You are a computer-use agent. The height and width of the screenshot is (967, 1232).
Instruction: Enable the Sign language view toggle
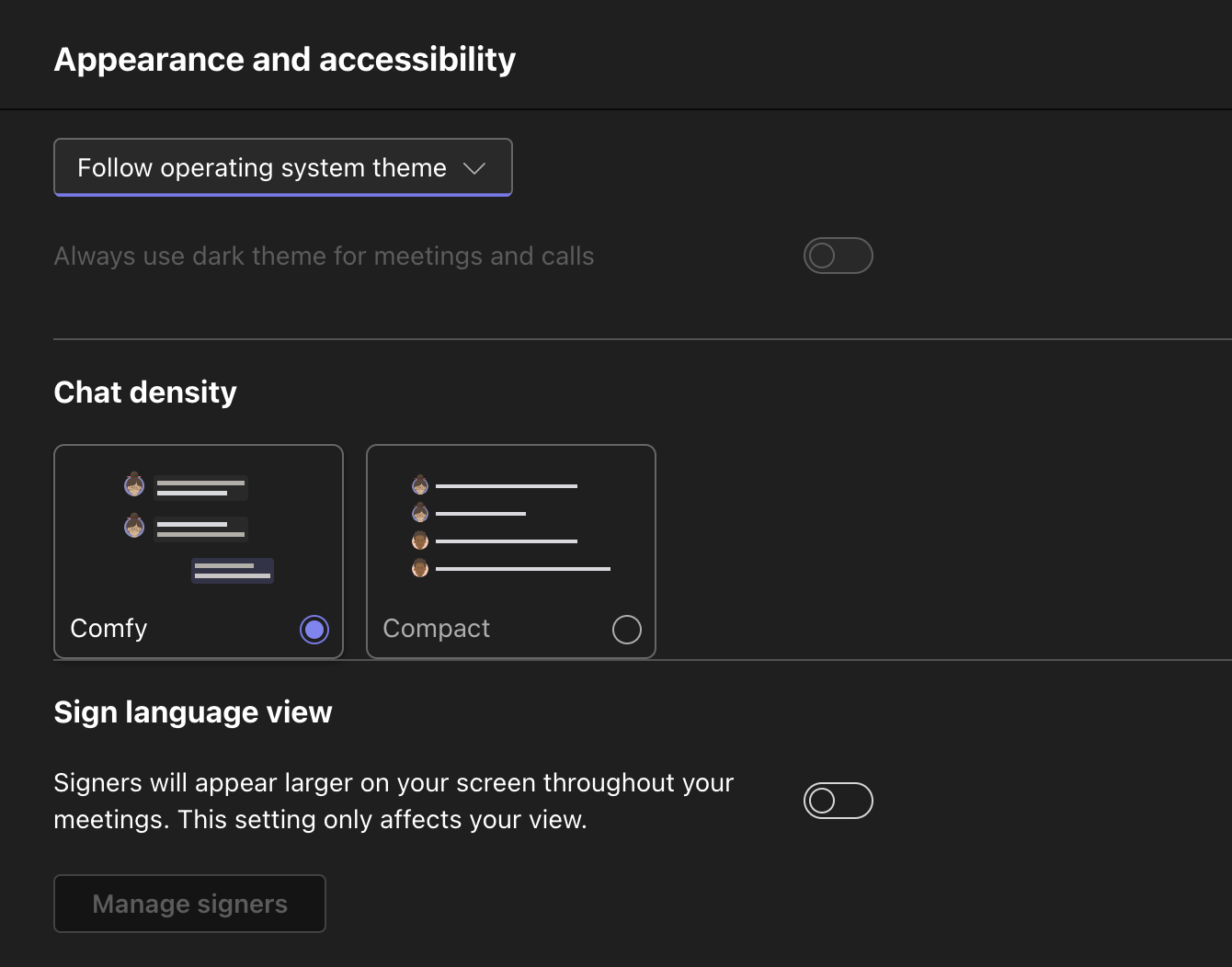pos(838,801)
